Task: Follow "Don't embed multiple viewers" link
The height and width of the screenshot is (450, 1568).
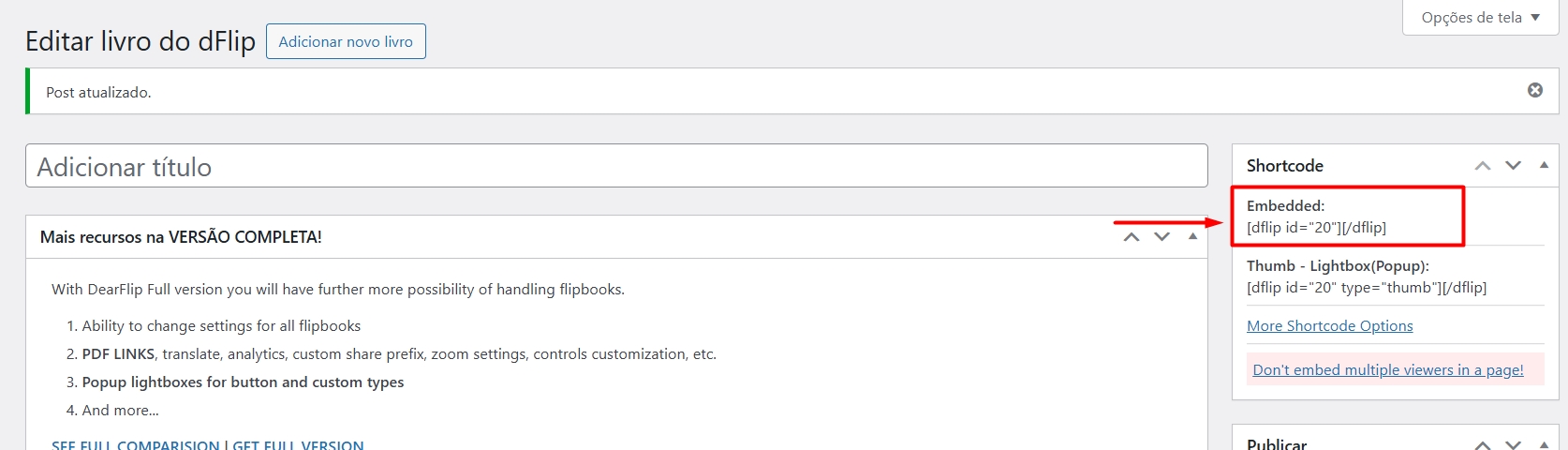Action: pos(1387,370)
